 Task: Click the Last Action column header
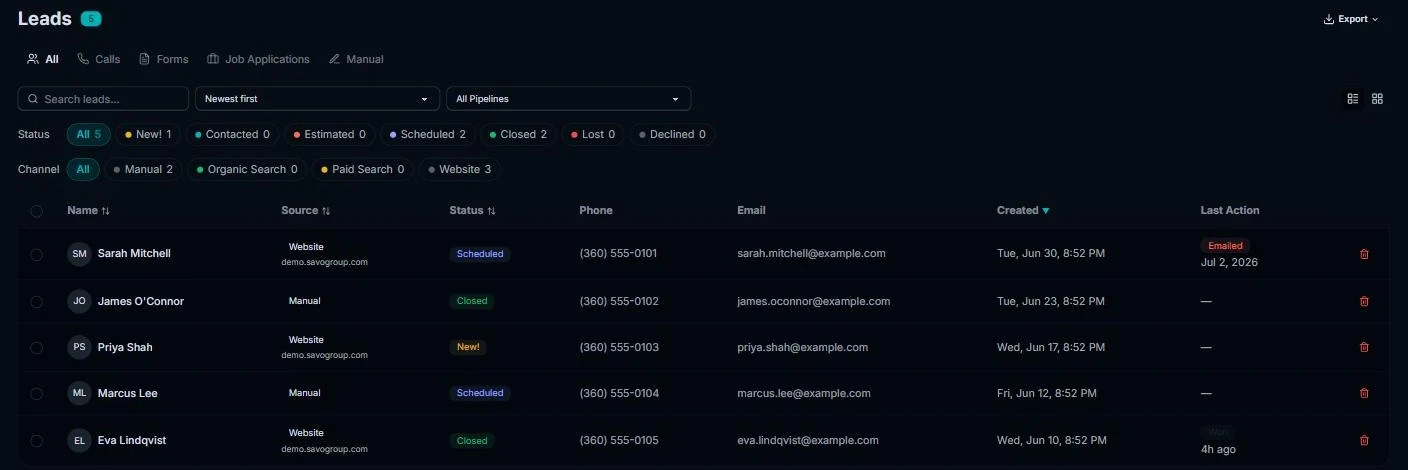point(1230,211)
